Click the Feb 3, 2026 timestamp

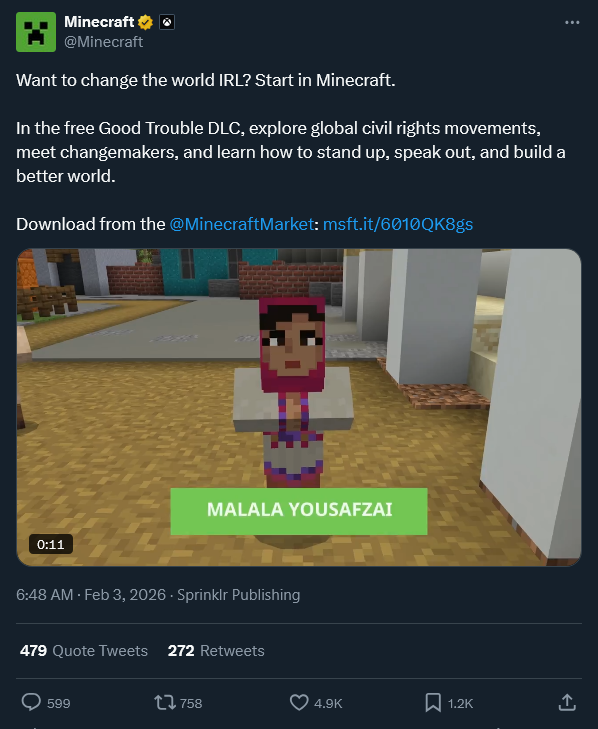pos(125,595)
